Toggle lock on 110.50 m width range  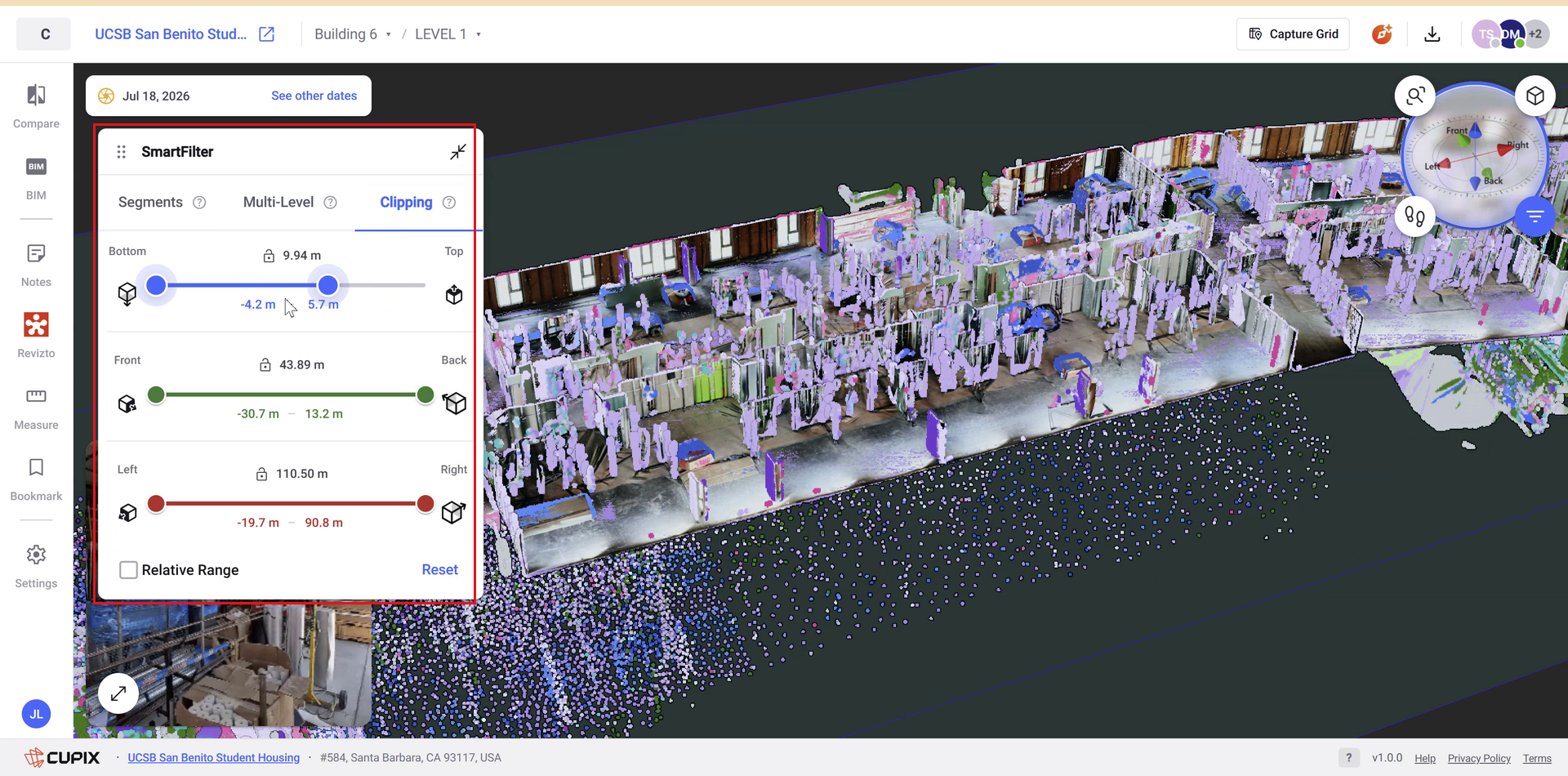[x=262, y=474]
